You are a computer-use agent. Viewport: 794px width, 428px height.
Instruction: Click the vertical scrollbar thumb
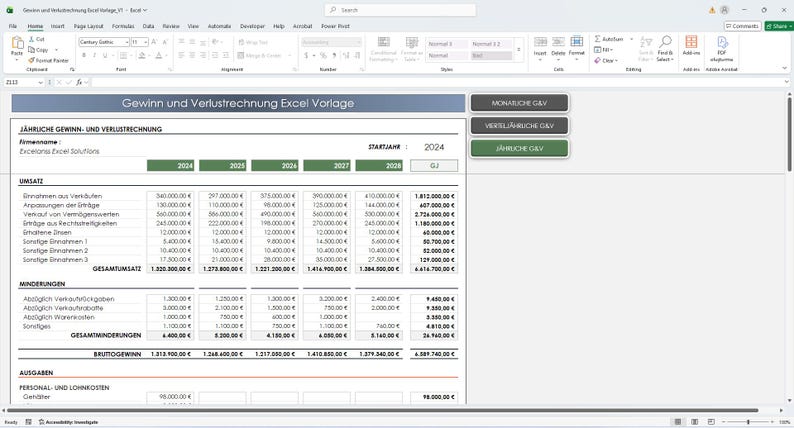(x=789, y=134)
